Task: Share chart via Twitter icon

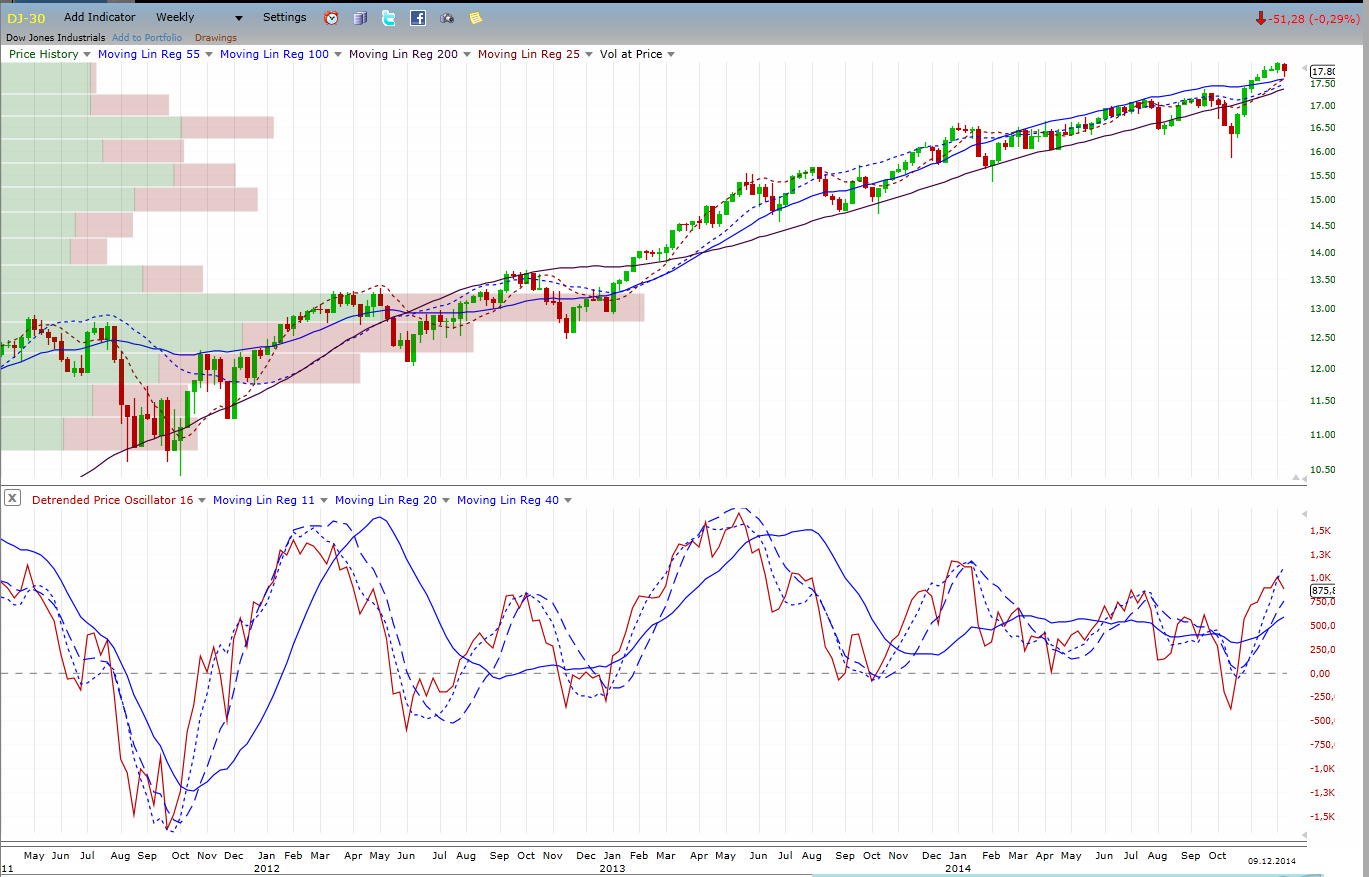Action: (389, 18)
